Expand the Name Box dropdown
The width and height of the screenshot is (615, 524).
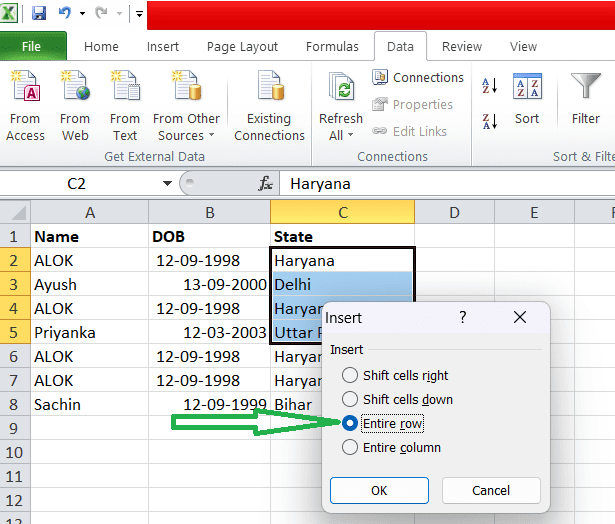coord(167,183)
